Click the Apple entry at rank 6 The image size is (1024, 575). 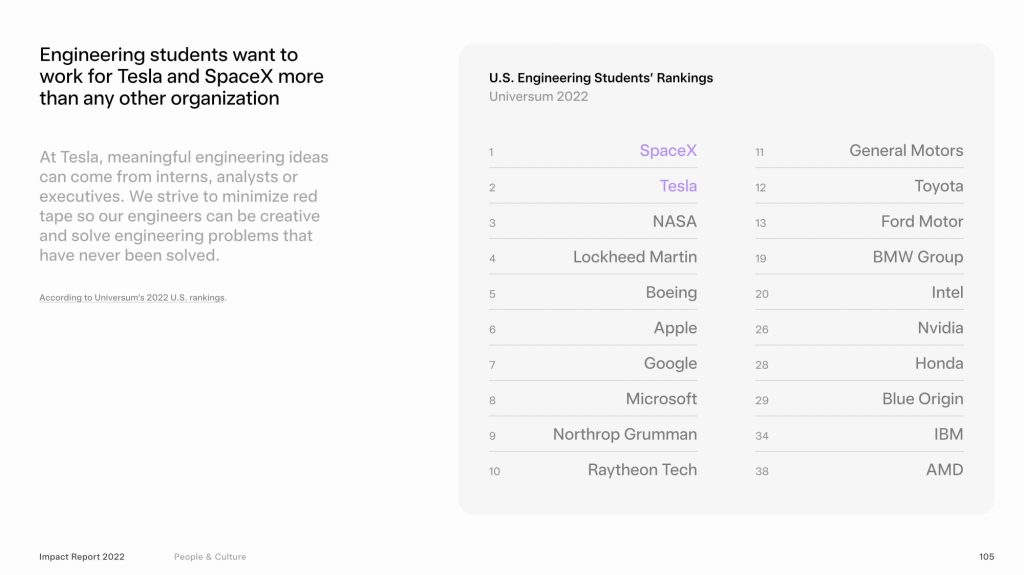(x=593, y=328)
